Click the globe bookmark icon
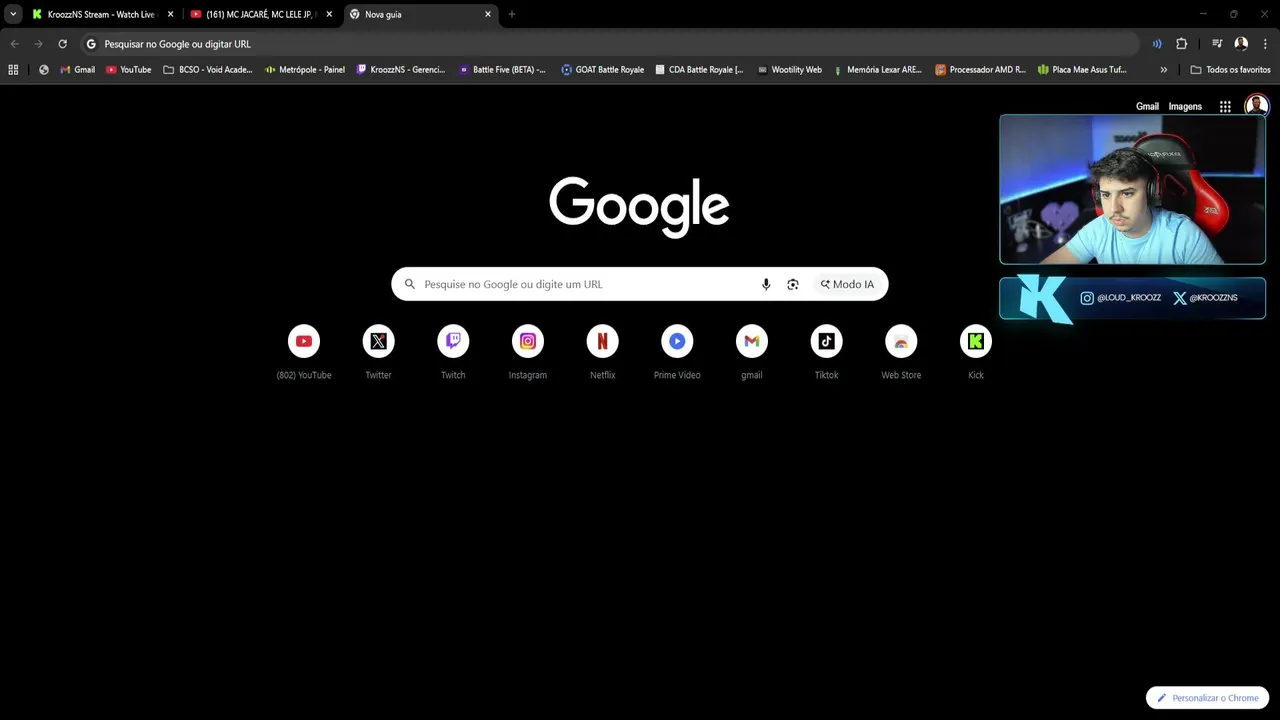This screenshot has width=1280, height=720. pos(44,70)
